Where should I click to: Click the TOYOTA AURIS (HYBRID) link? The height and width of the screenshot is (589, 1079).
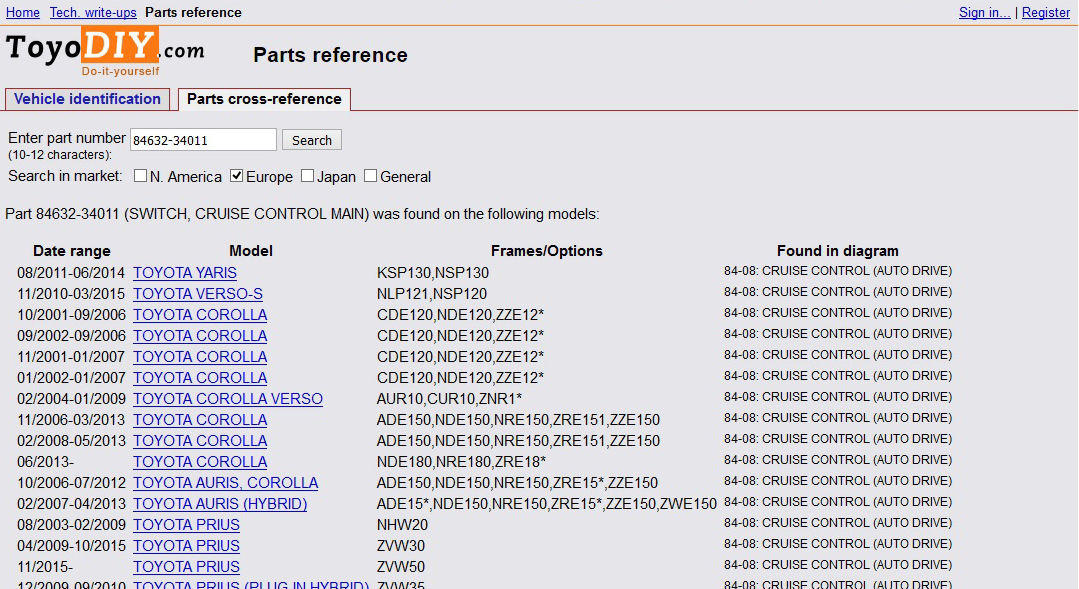pyautogui.click(x=220, y=504)
